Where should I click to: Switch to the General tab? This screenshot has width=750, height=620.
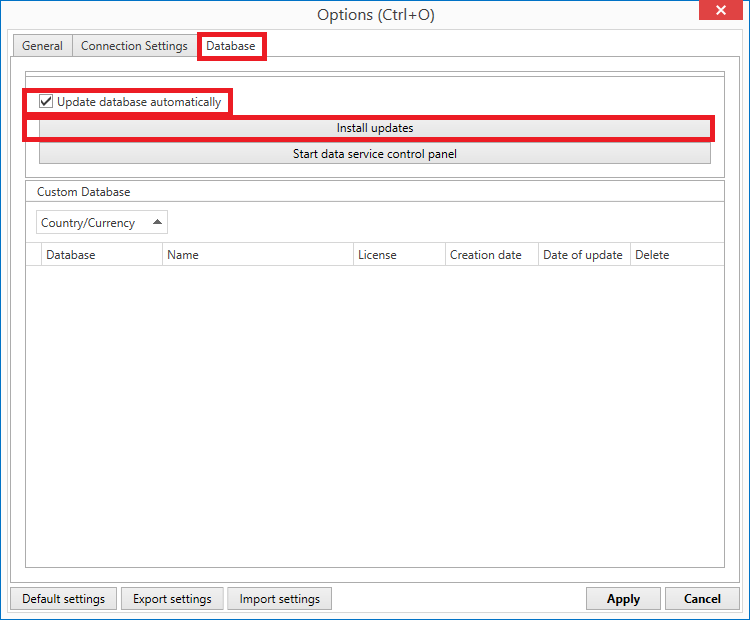click(42, 46)
